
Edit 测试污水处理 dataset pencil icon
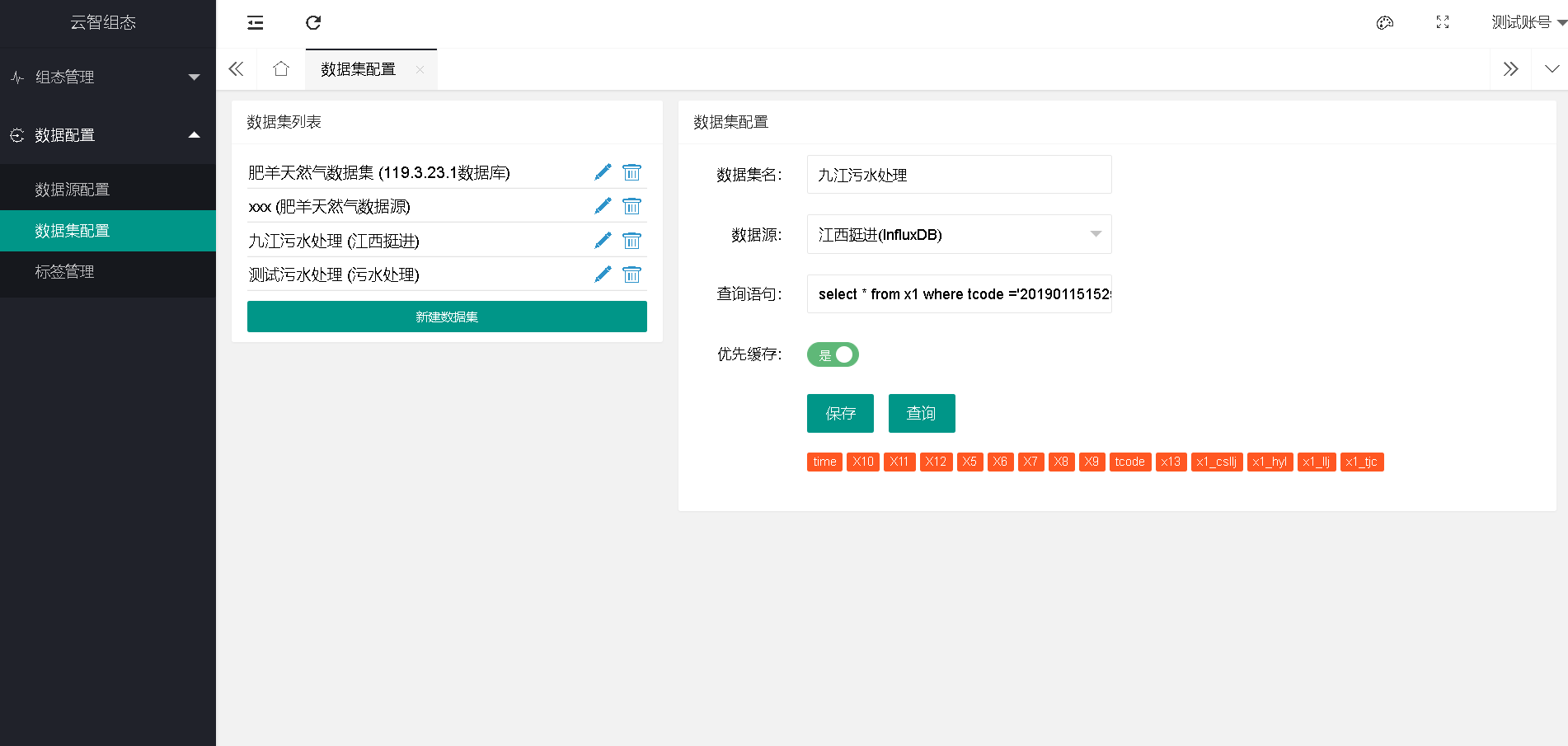pos(603,274)
